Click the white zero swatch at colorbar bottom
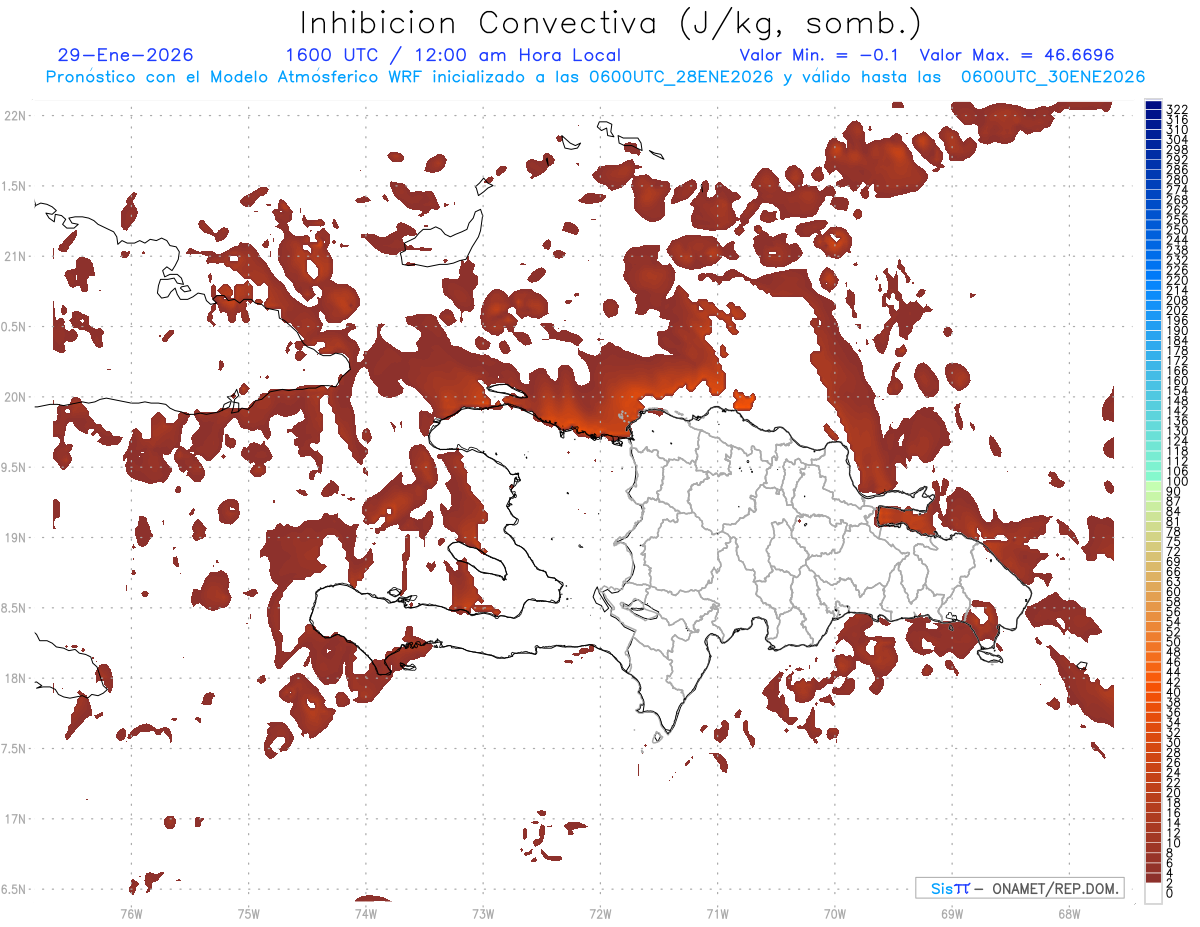 (x=1153, y=892)
